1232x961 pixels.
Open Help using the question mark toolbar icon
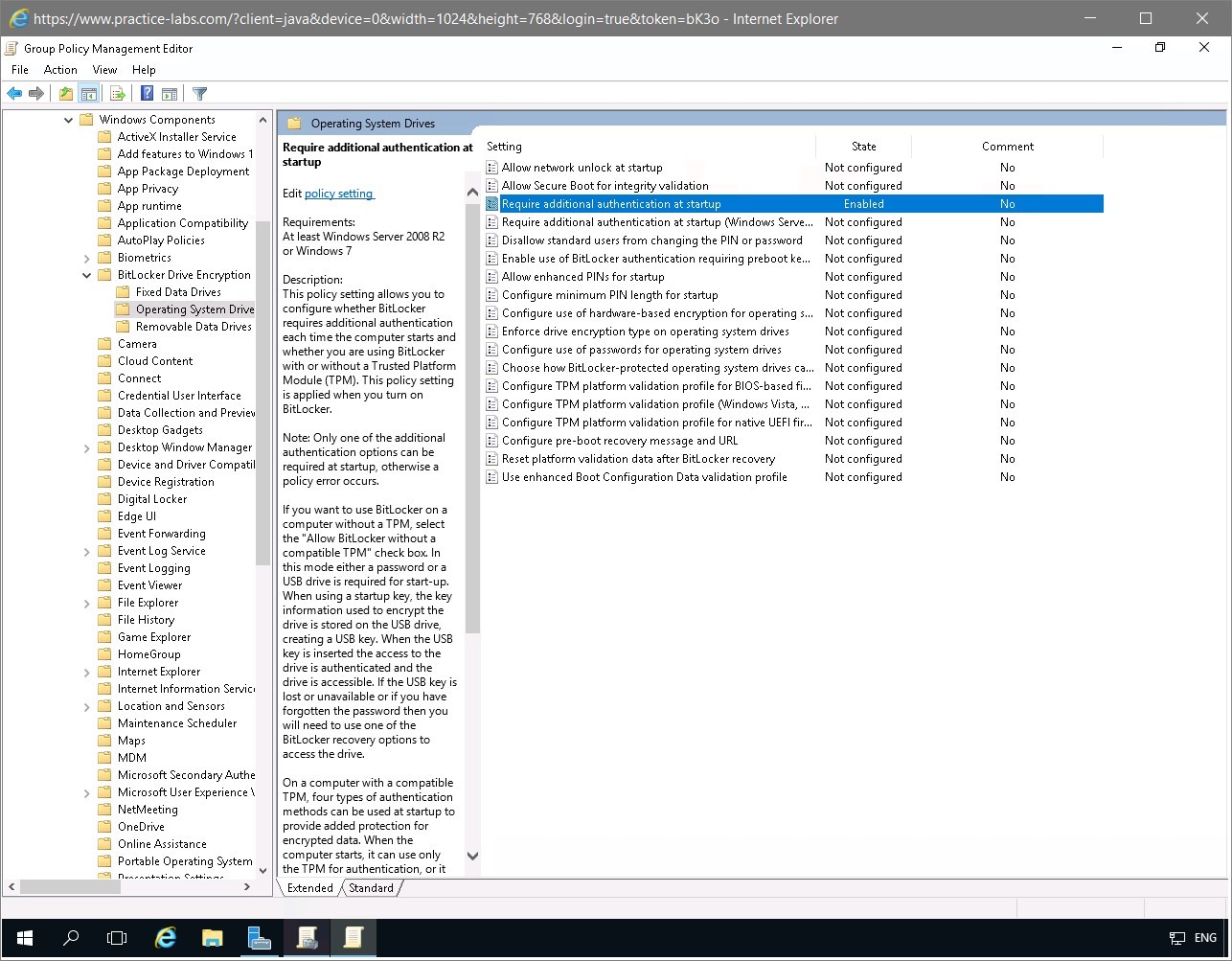click(x=146, y=93)
